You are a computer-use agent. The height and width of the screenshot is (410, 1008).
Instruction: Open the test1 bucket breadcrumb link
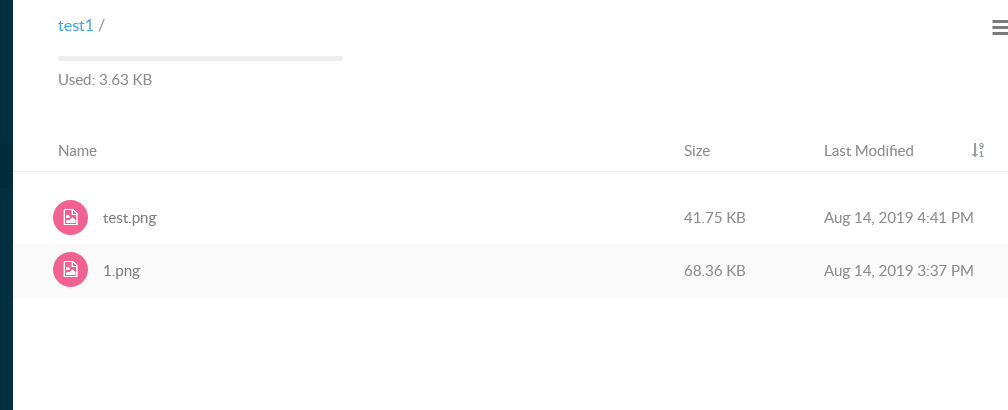[x=75, y=26]
